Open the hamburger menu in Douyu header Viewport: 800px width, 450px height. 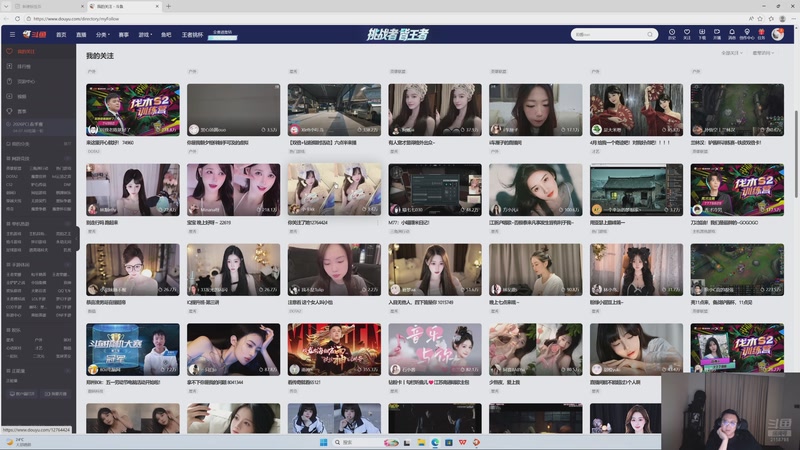pos(12,35)
